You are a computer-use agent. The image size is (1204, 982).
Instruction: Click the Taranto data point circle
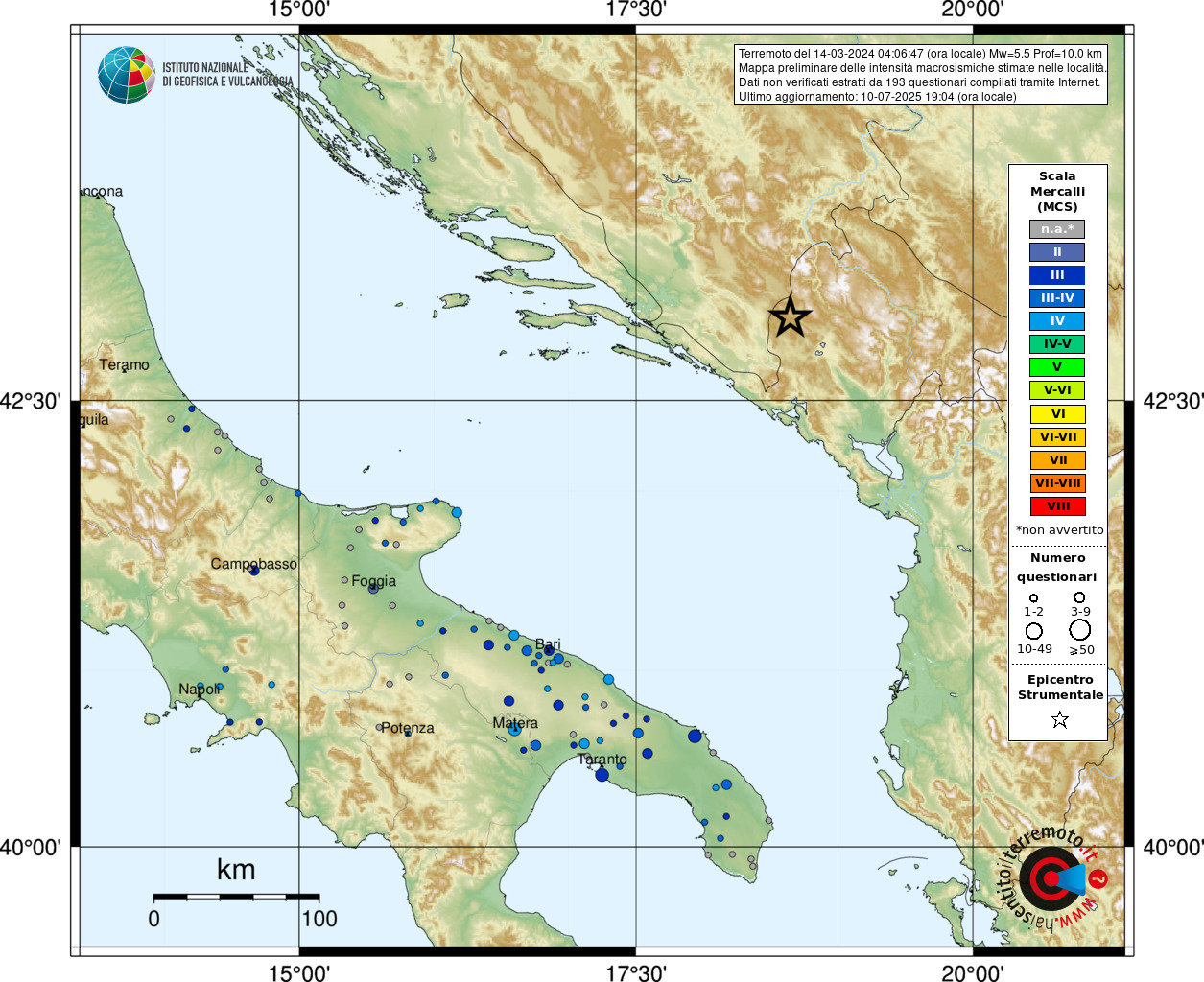(x=602, y=775)
